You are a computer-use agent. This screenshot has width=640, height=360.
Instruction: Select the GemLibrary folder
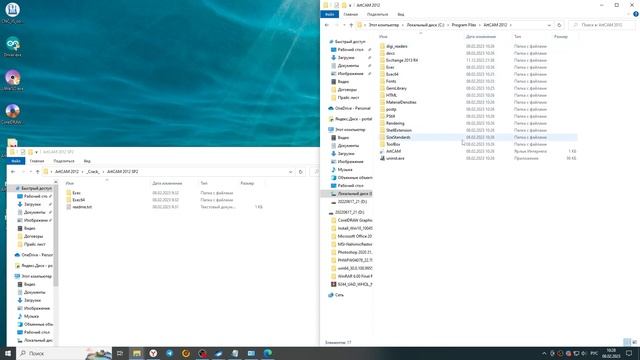[x=396, y=88]
